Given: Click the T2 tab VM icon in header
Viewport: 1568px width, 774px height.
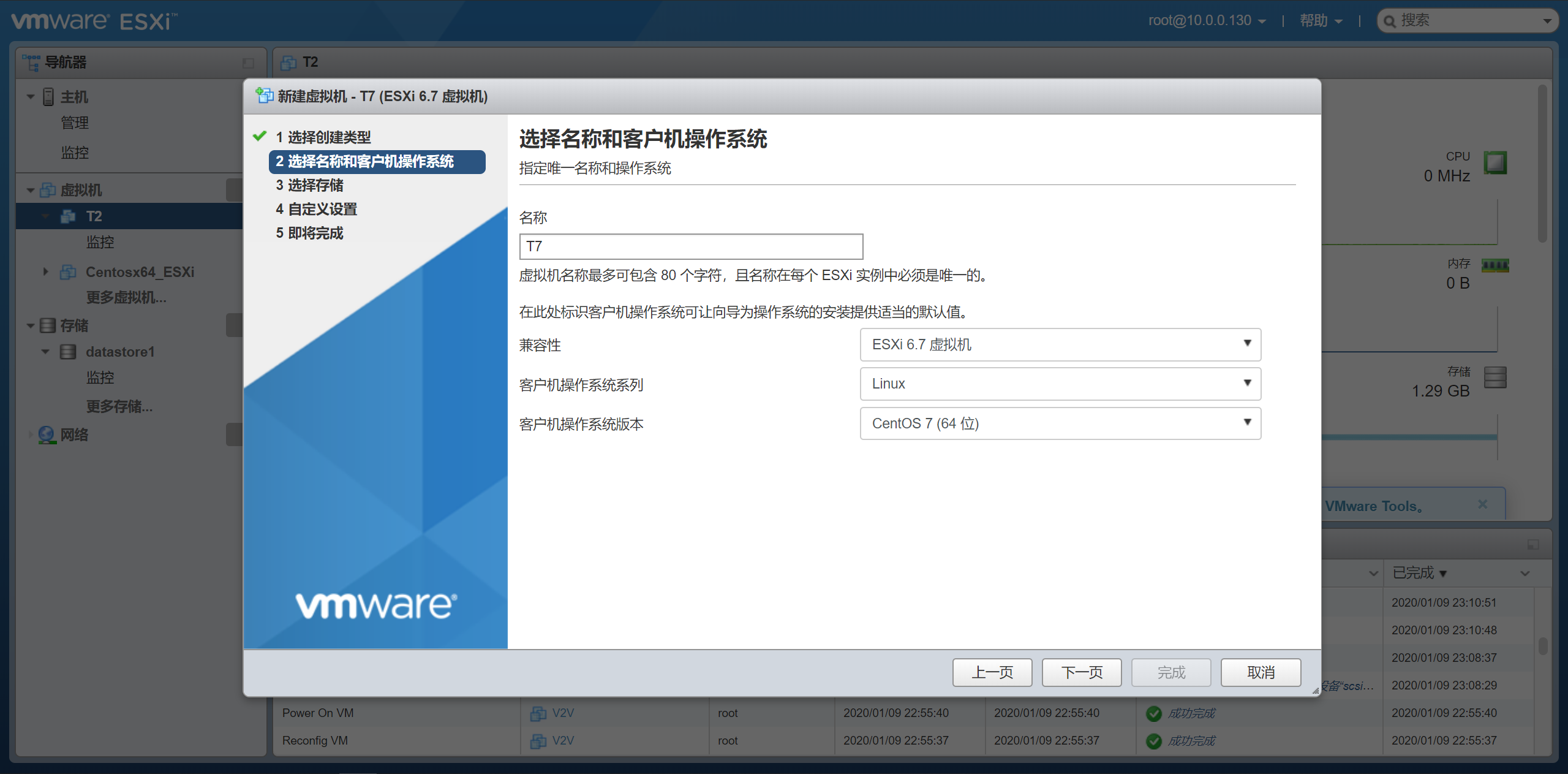Looking at the screenshot, I should click(x=288, y=63).
